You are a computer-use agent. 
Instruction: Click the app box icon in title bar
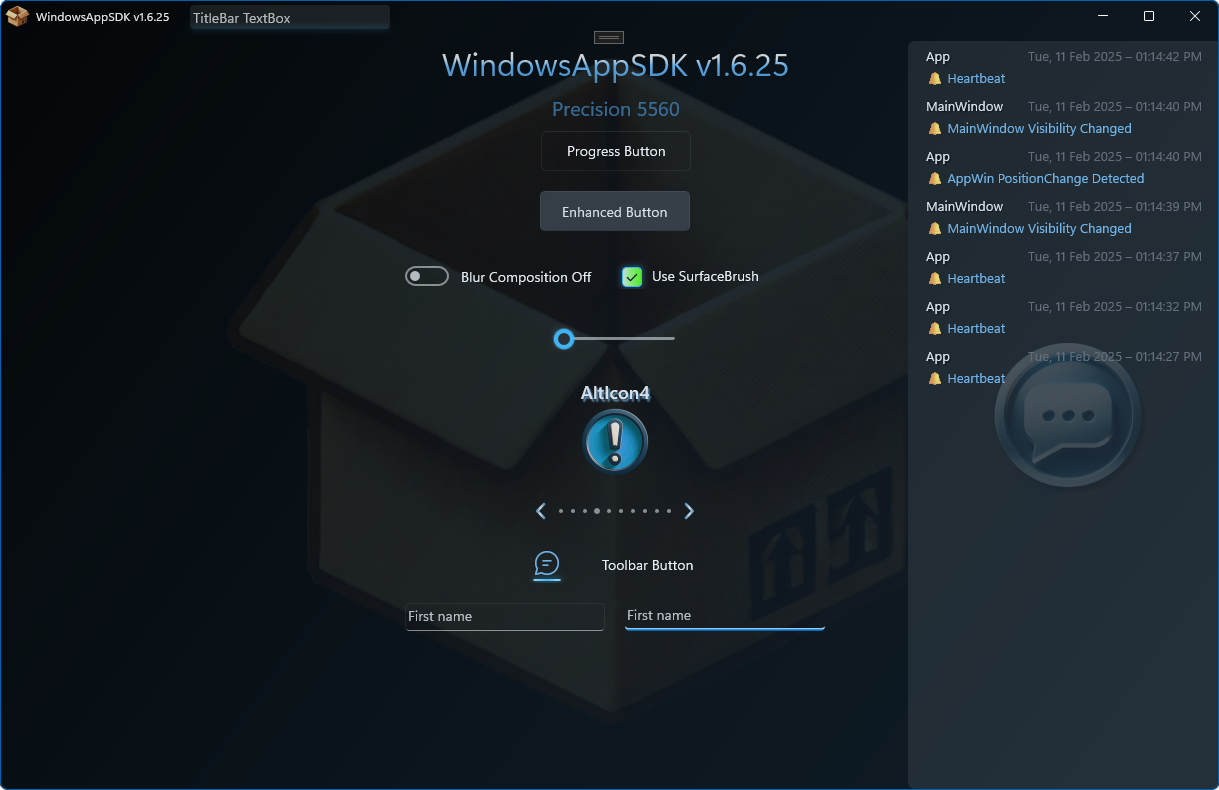(17, 17)
